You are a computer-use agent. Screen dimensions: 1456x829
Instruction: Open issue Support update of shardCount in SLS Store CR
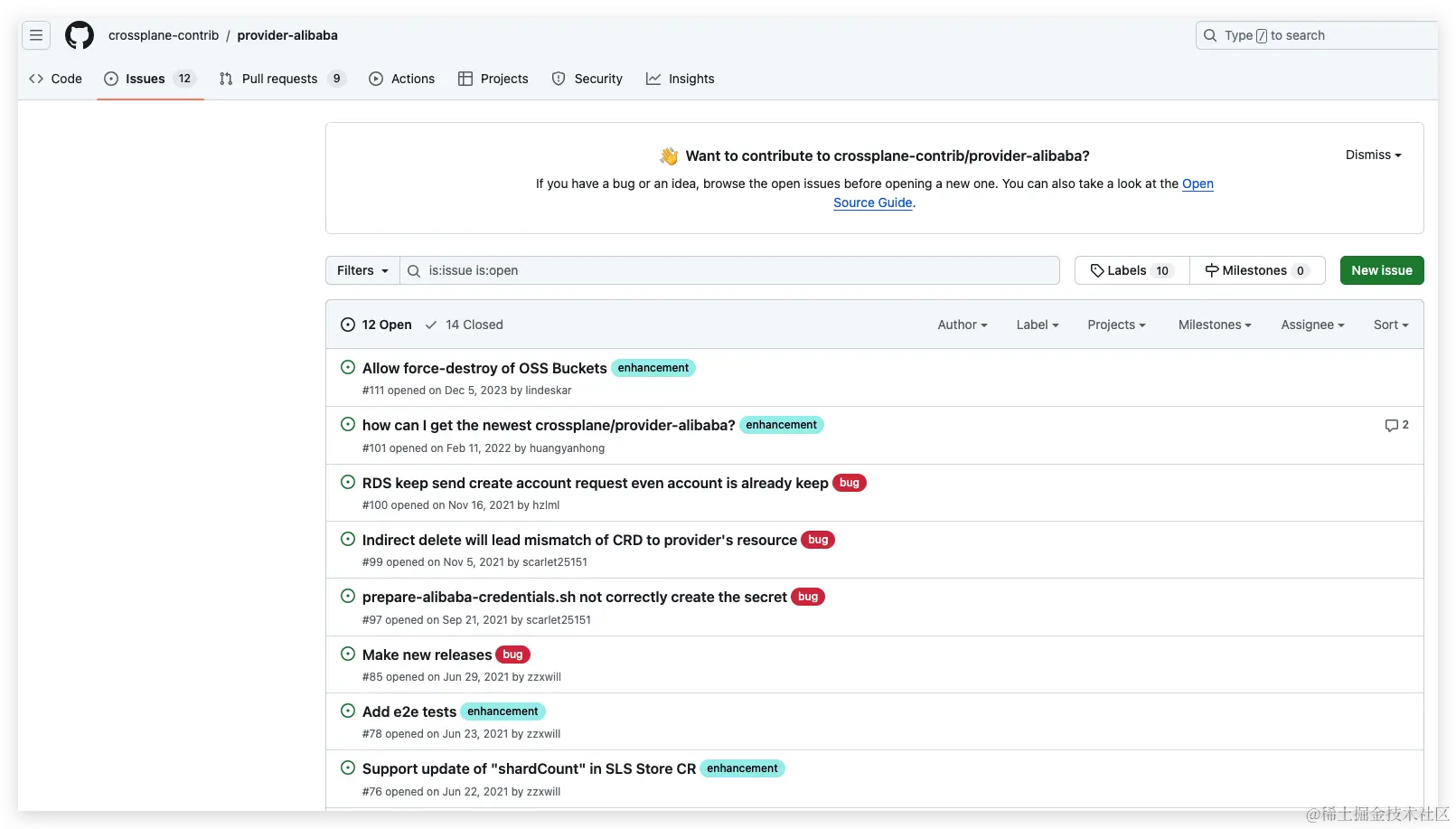point(529,768)
